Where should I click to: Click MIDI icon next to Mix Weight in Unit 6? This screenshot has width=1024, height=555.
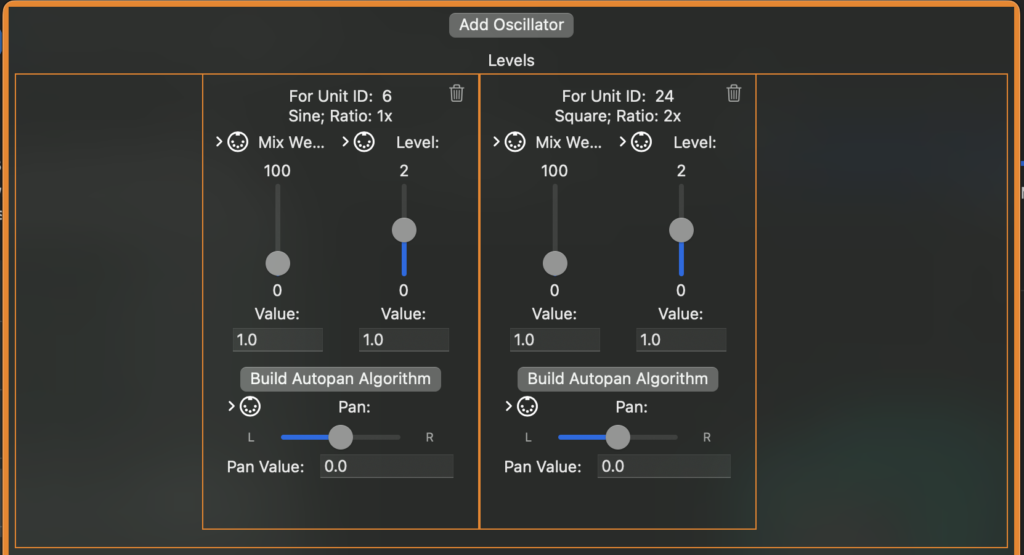click(x=238, y=142)
